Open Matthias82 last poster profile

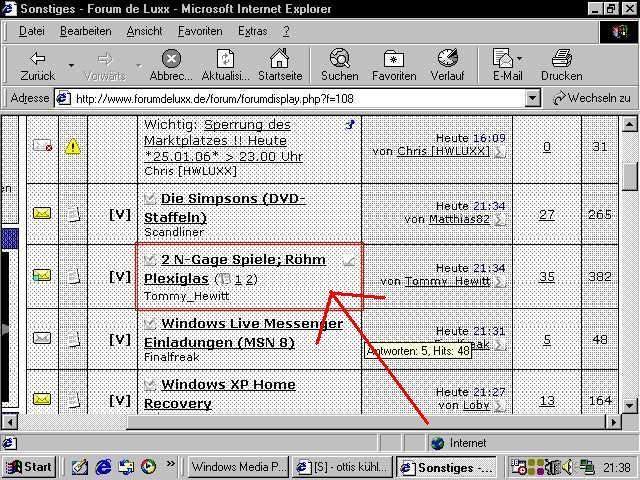pyautogui.click(x=459, y=219)
